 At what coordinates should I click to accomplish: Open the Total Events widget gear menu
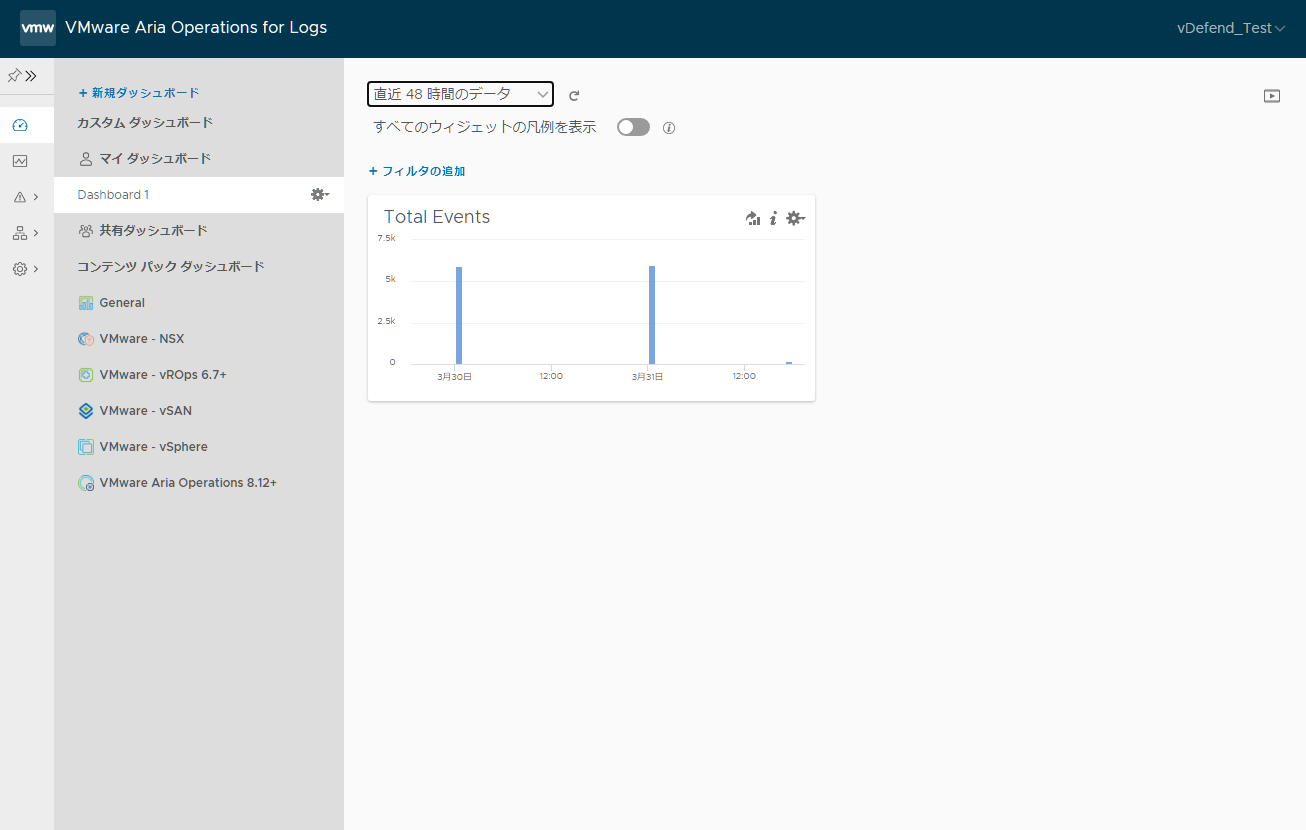point(796,218)
